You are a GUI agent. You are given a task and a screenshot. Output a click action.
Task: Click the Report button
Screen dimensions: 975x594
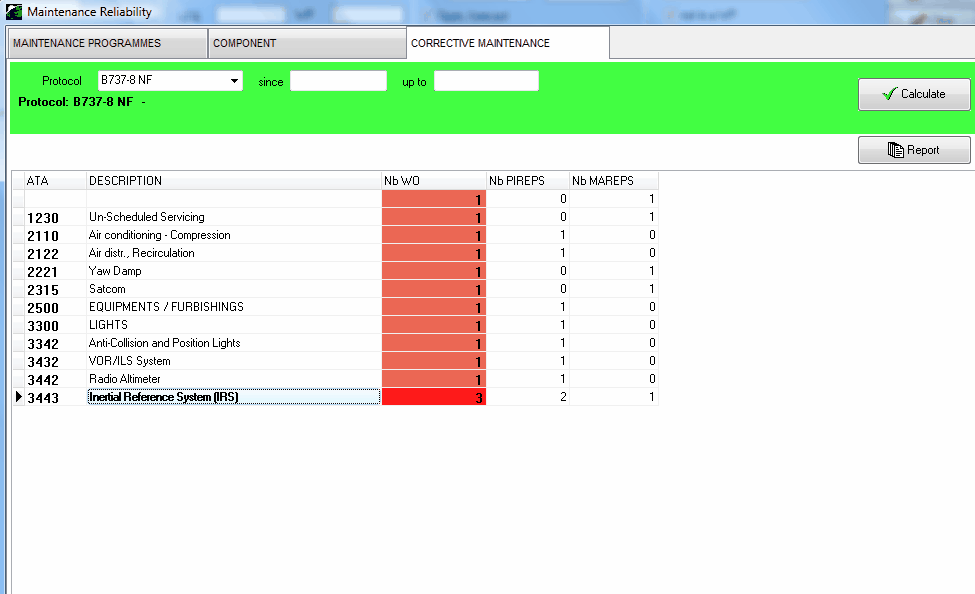click(914, 150)
